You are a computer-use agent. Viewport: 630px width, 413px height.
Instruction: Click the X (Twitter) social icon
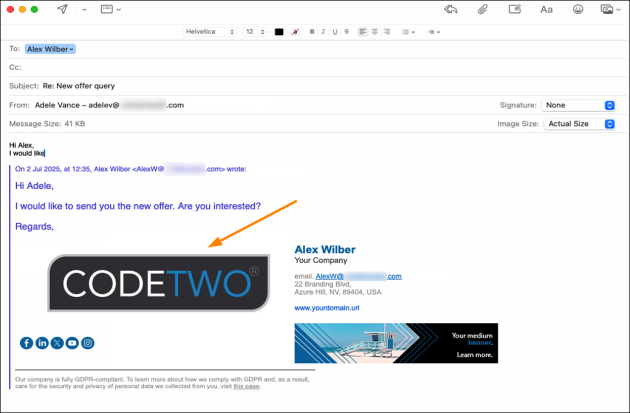coord(57,343)
